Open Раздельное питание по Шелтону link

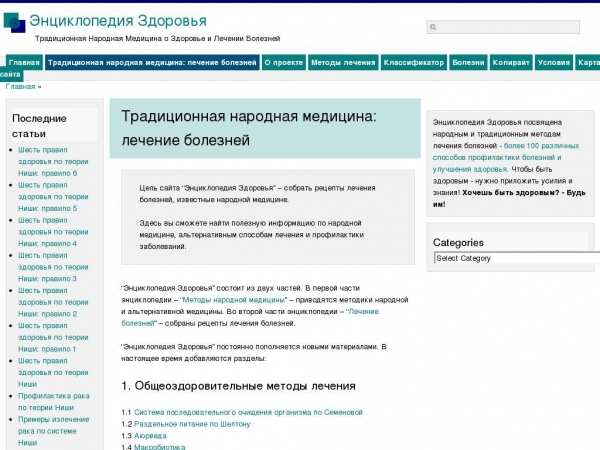192,424
